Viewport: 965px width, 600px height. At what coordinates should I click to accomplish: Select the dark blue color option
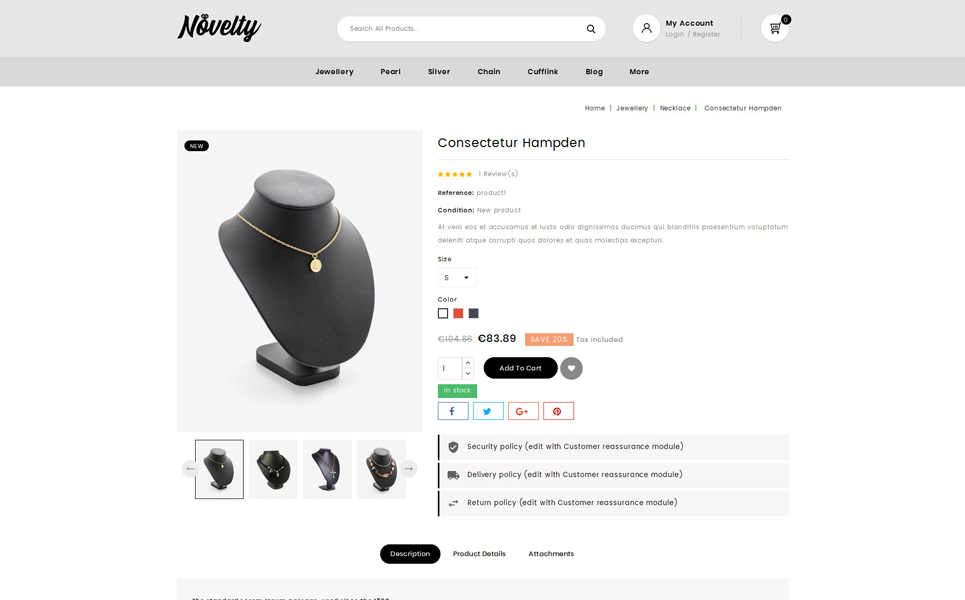(x=473, y=313)
